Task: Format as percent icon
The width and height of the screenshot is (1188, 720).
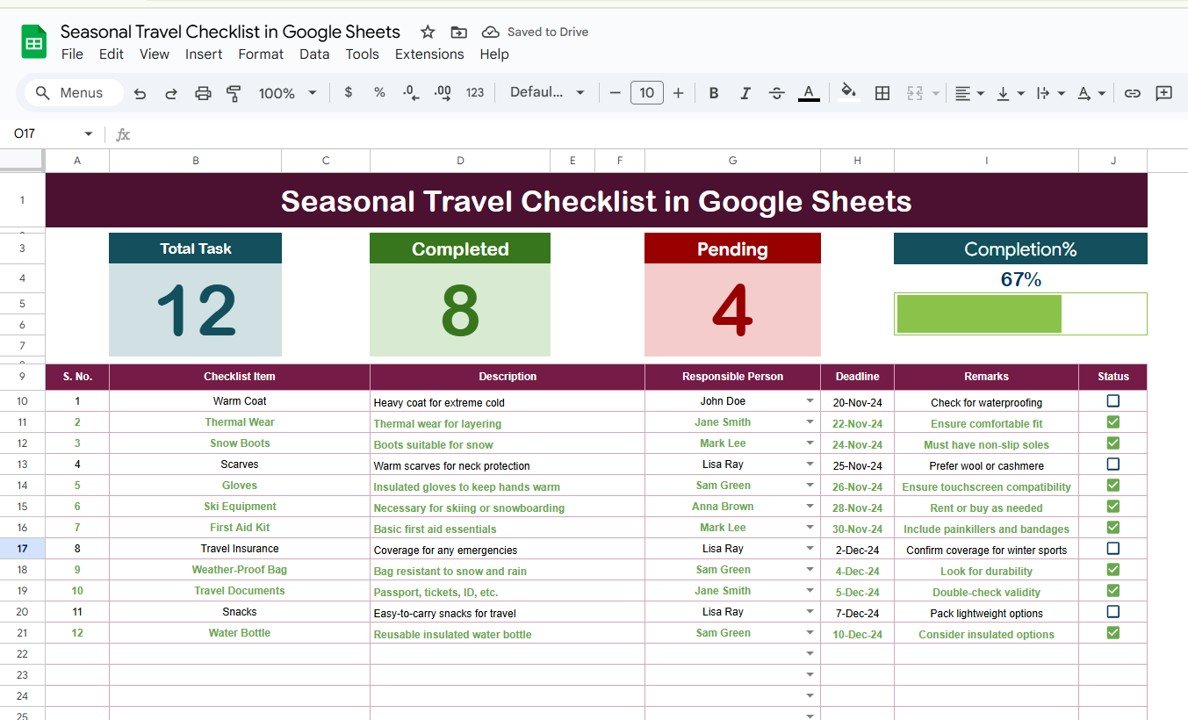Action: pos(379,92)
